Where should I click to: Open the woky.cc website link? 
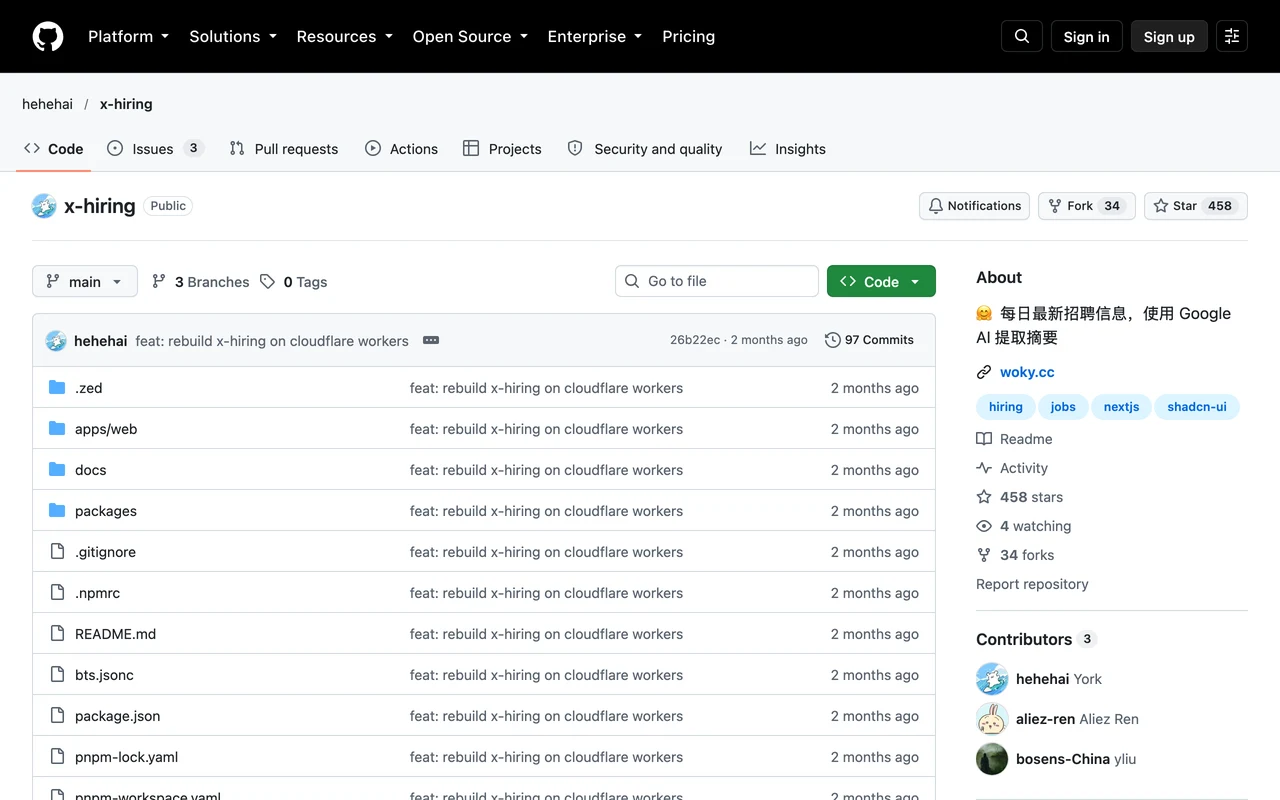point(1027,372)
